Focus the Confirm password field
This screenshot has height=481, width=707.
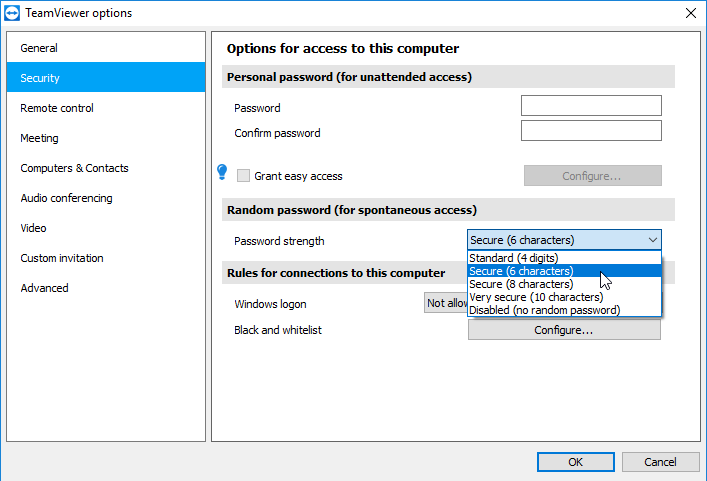coord(591,131)
